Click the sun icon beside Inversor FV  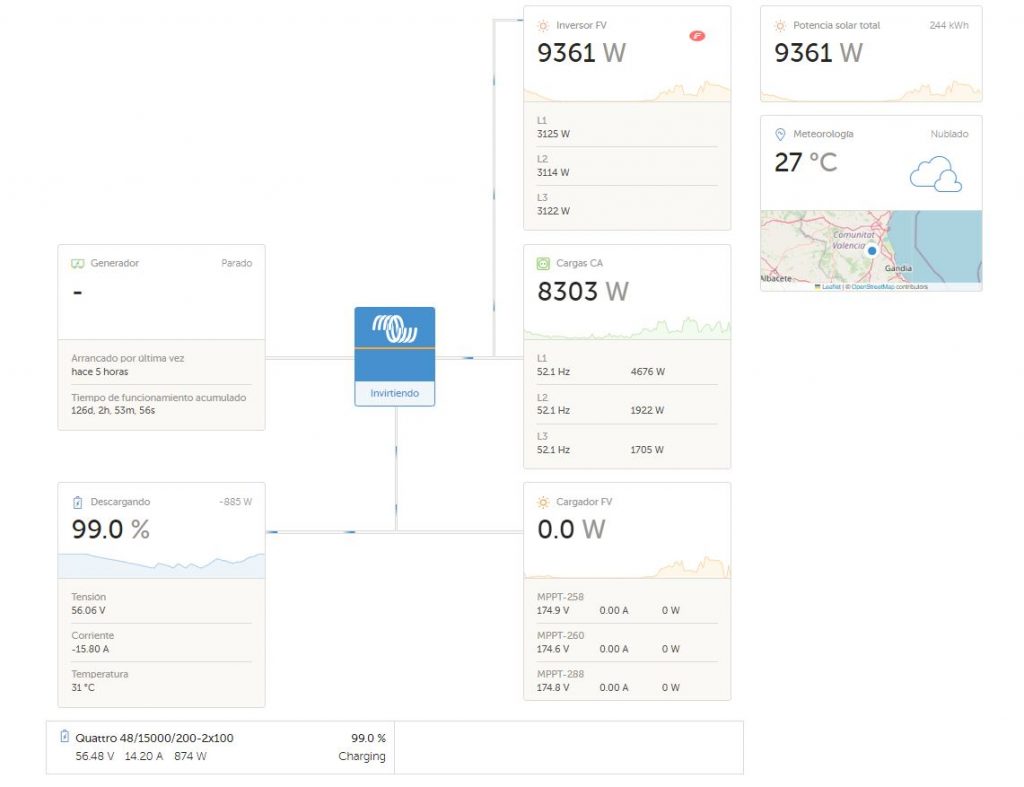coord(543,25)
